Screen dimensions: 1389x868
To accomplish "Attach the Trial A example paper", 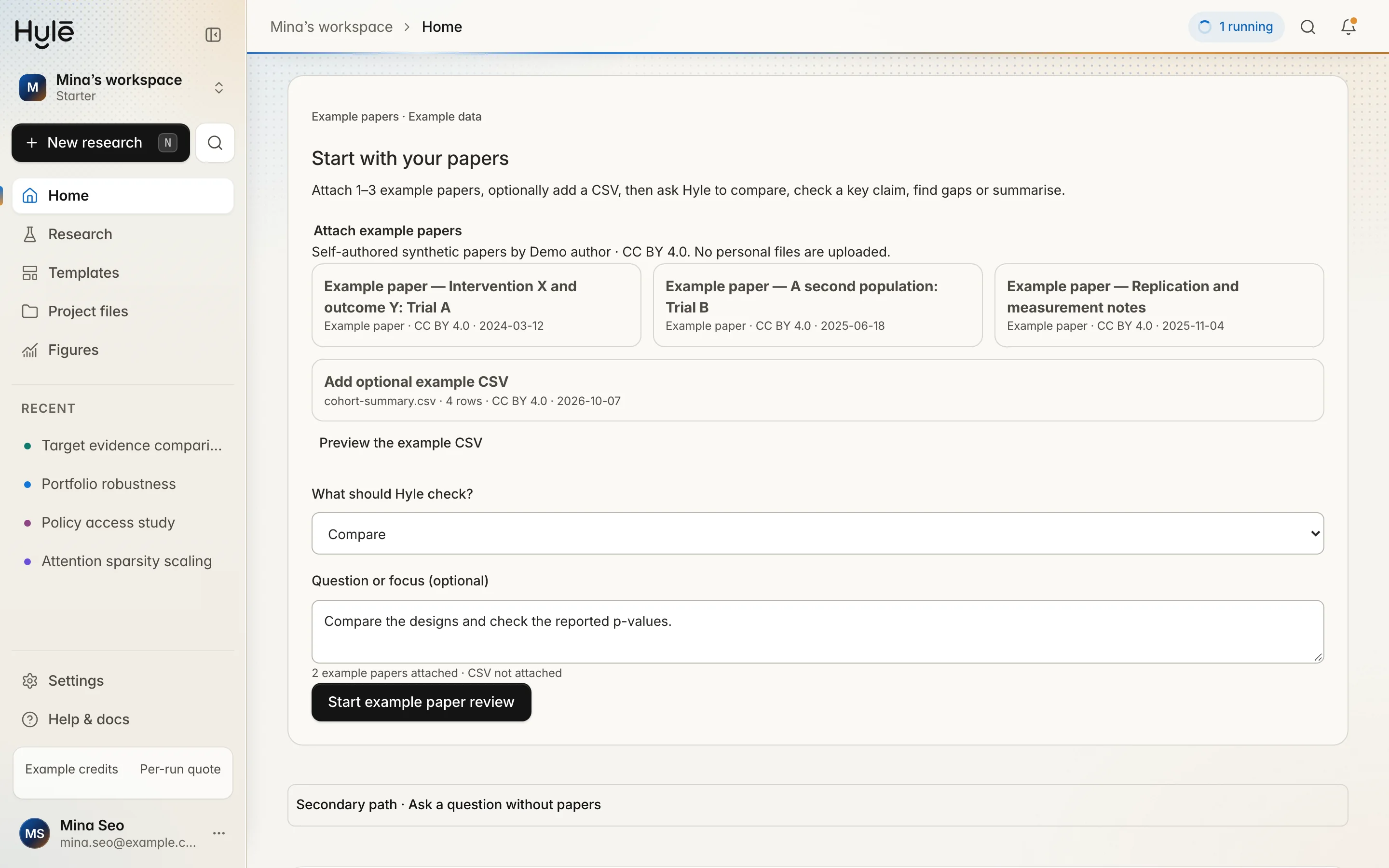I will pyautogui.click(x=476, y=305).
